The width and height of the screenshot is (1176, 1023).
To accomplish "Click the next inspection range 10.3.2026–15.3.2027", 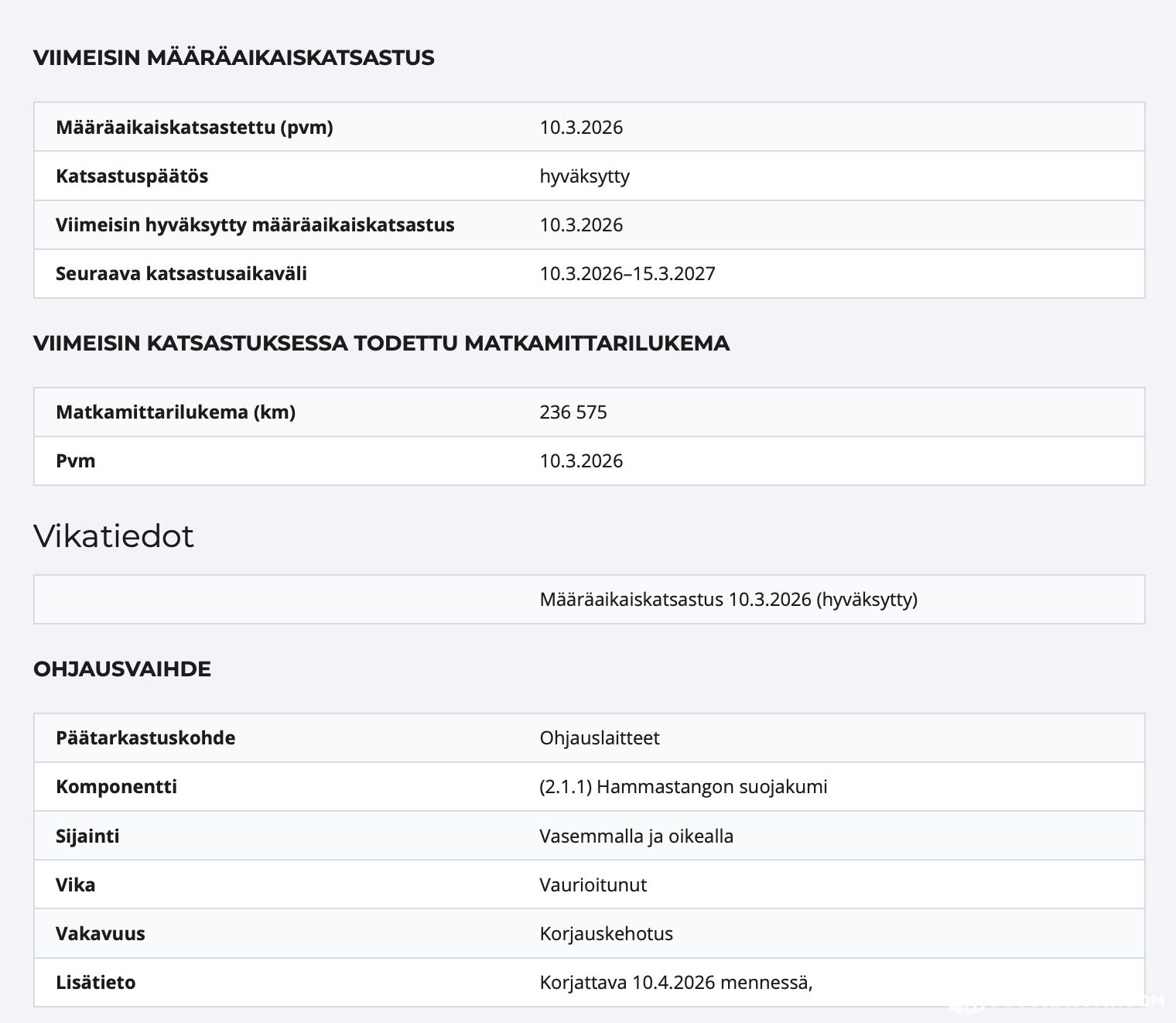I will tap(627, 274).
